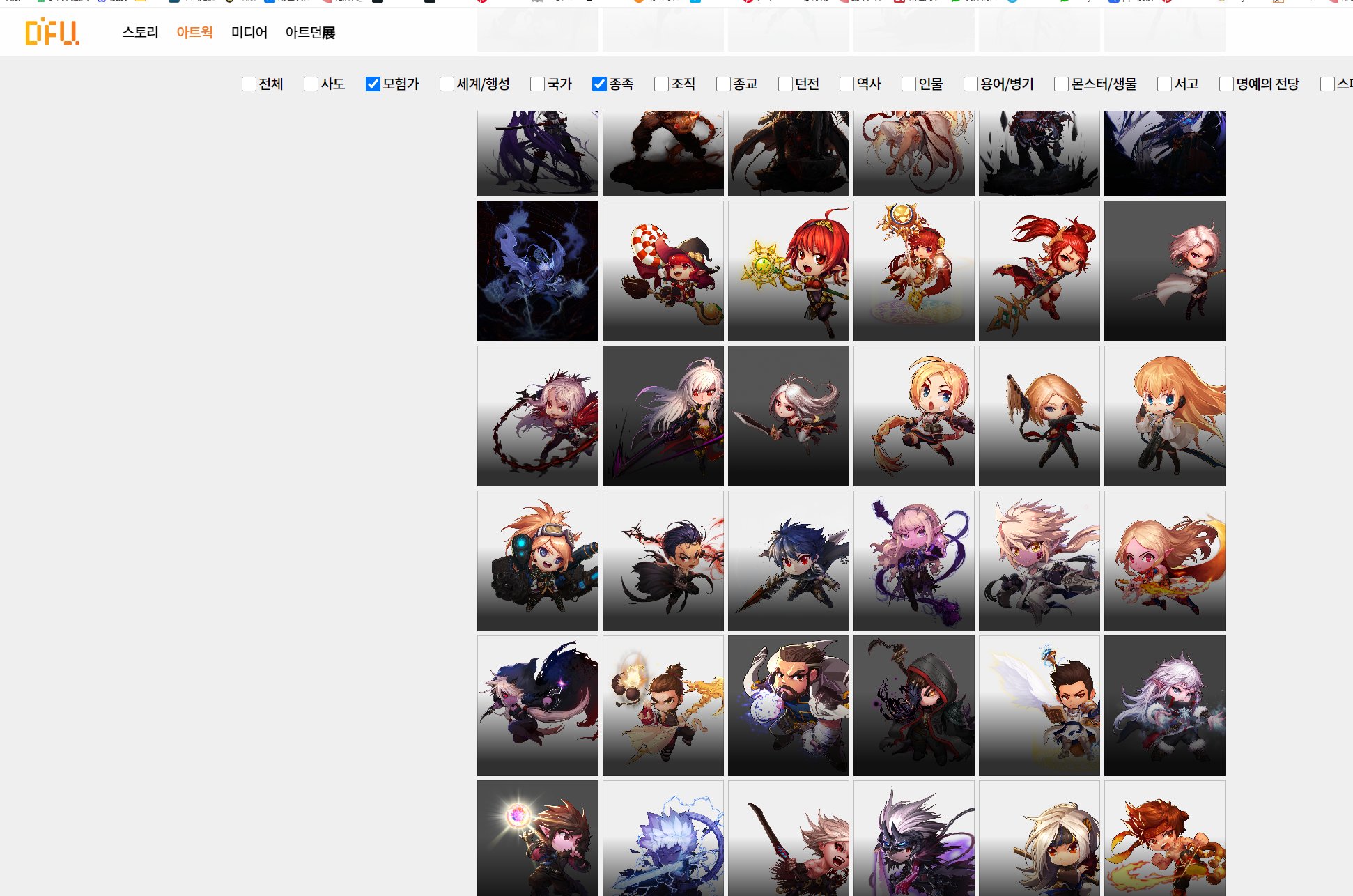Open goggles girl with heavy cannon artwork

538,561
